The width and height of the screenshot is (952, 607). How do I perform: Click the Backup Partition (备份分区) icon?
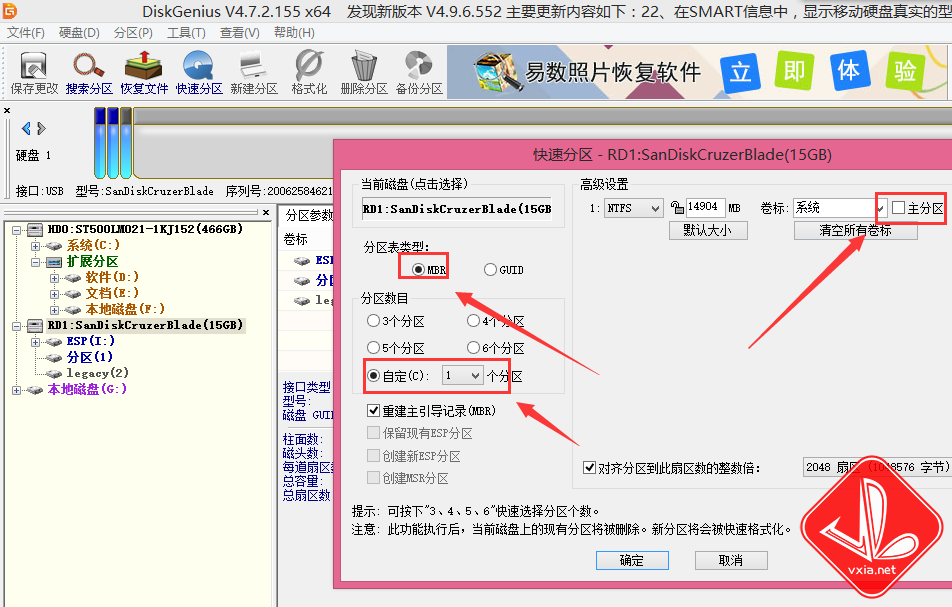pyautogui.click(x=419, y=73)
